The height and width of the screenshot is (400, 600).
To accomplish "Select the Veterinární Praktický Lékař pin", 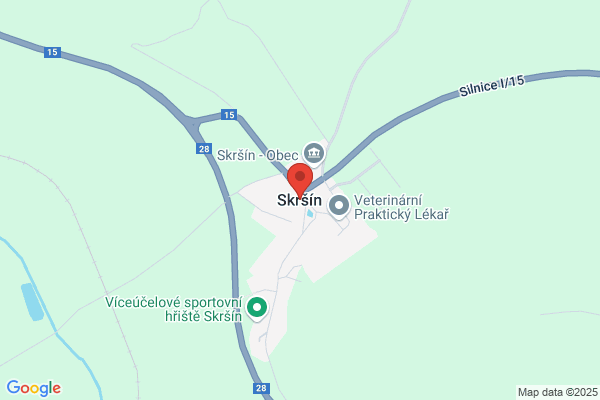I will 339,206.
